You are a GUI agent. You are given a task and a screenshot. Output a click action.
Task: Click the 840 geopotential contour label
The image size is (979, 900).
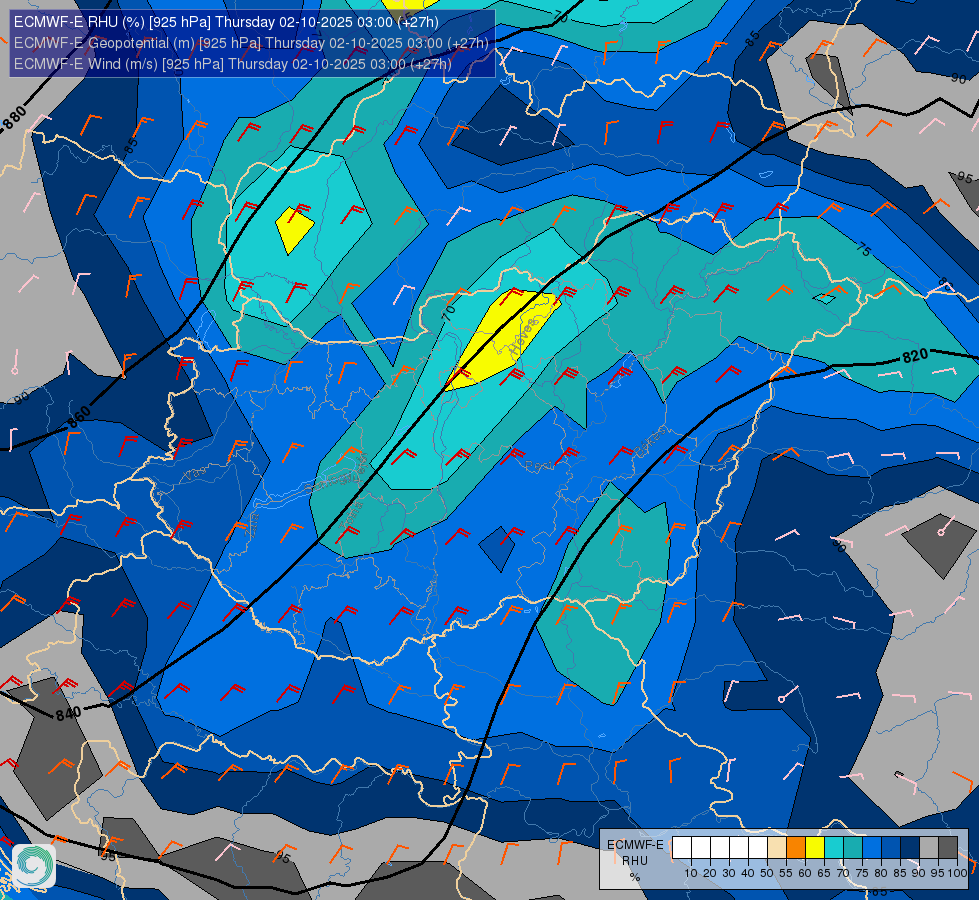[69, 713]
